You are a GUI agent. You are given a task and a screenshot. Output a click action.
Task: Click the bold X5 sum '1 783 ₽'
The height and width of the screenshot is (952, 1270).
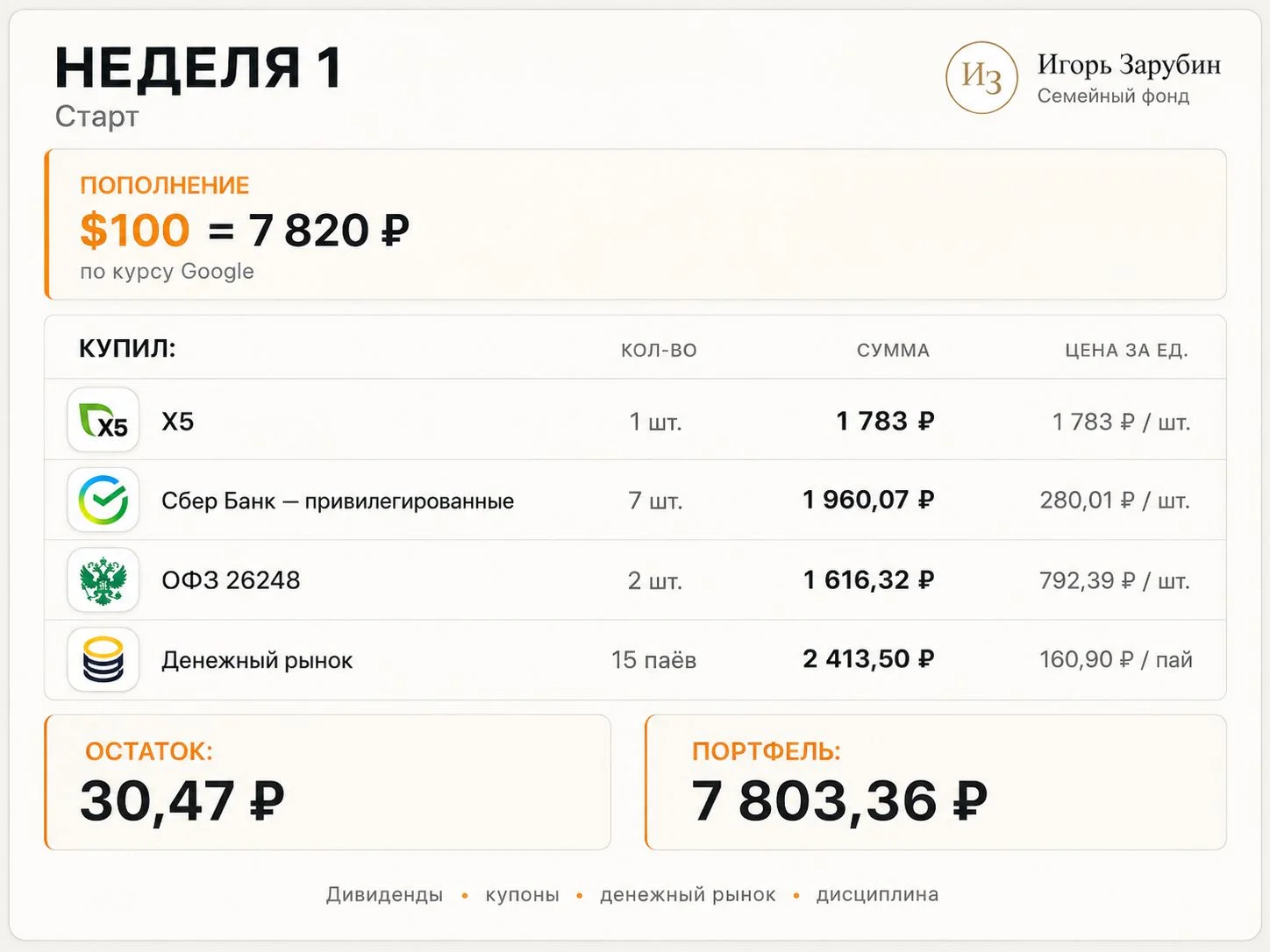(x=885, y=421)
